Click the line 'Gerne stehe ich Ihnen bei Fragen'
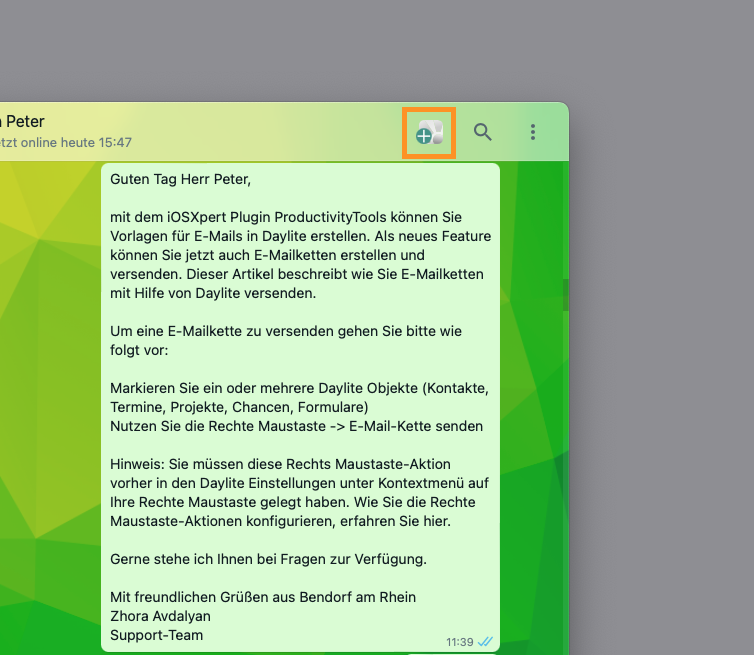The image size is (754, 655). pos(268,559)
